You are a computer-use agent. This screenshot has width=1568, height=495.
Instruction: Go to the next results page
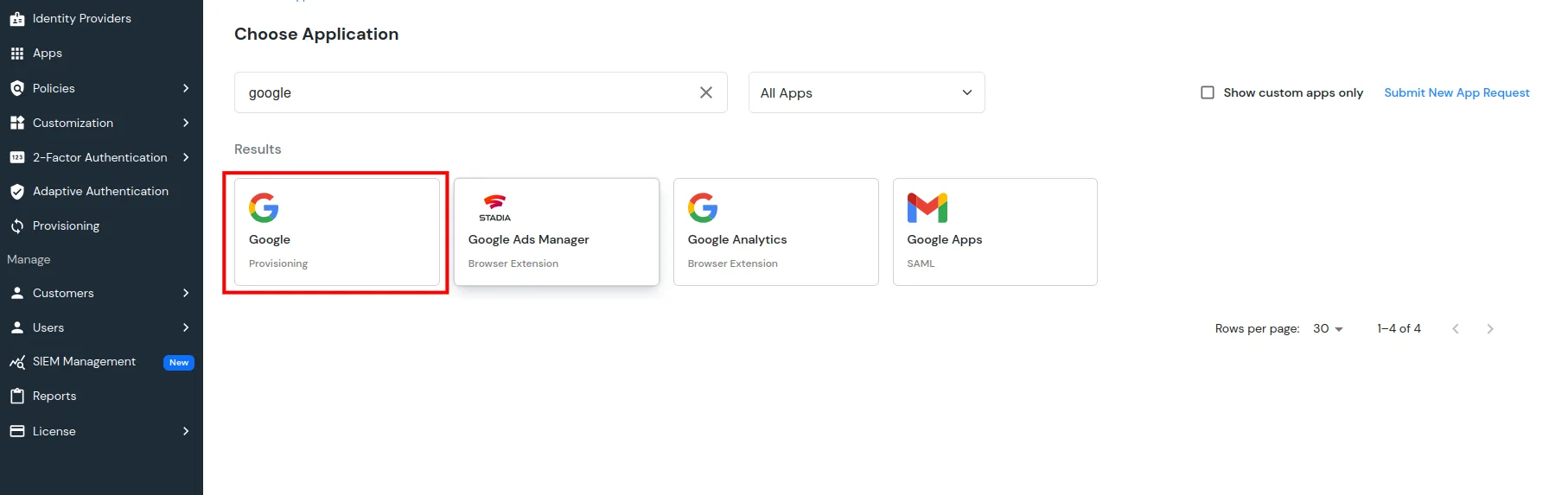1490,329
